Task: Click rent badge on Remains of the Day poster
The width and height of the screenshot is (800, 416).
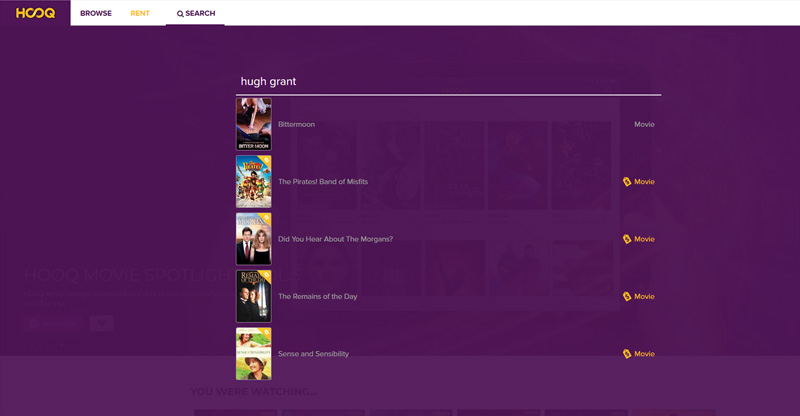Action: (x=266, y=276)
